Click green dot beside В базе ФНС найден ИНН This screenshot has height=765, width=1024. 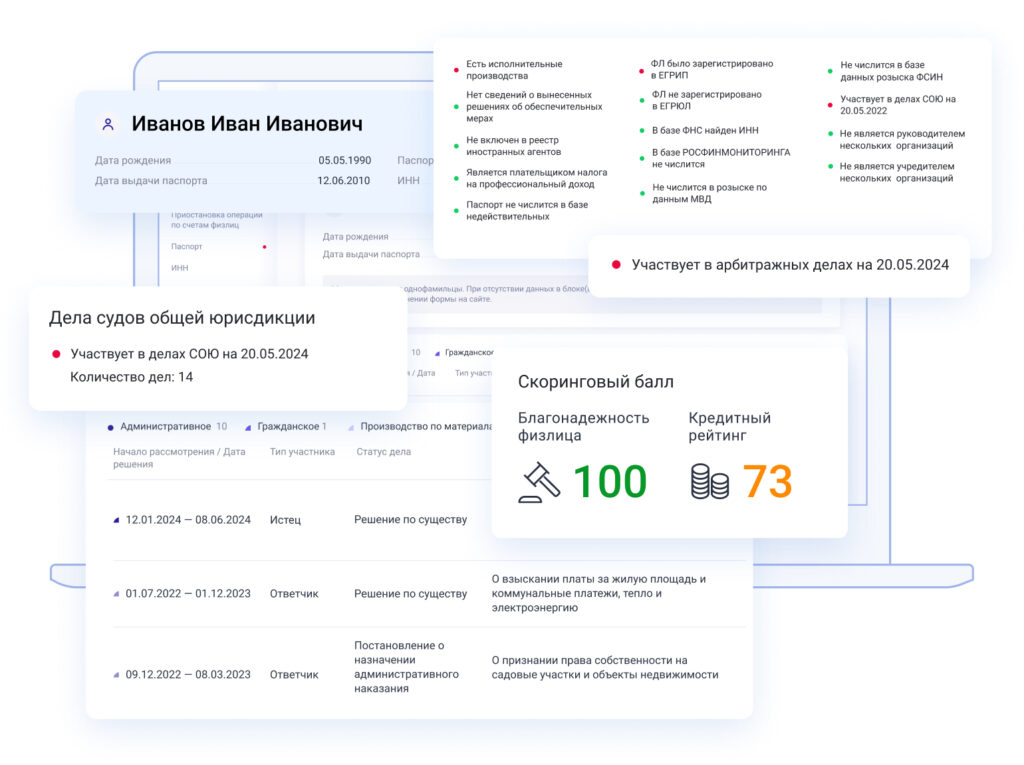click(x=642, y=131)
